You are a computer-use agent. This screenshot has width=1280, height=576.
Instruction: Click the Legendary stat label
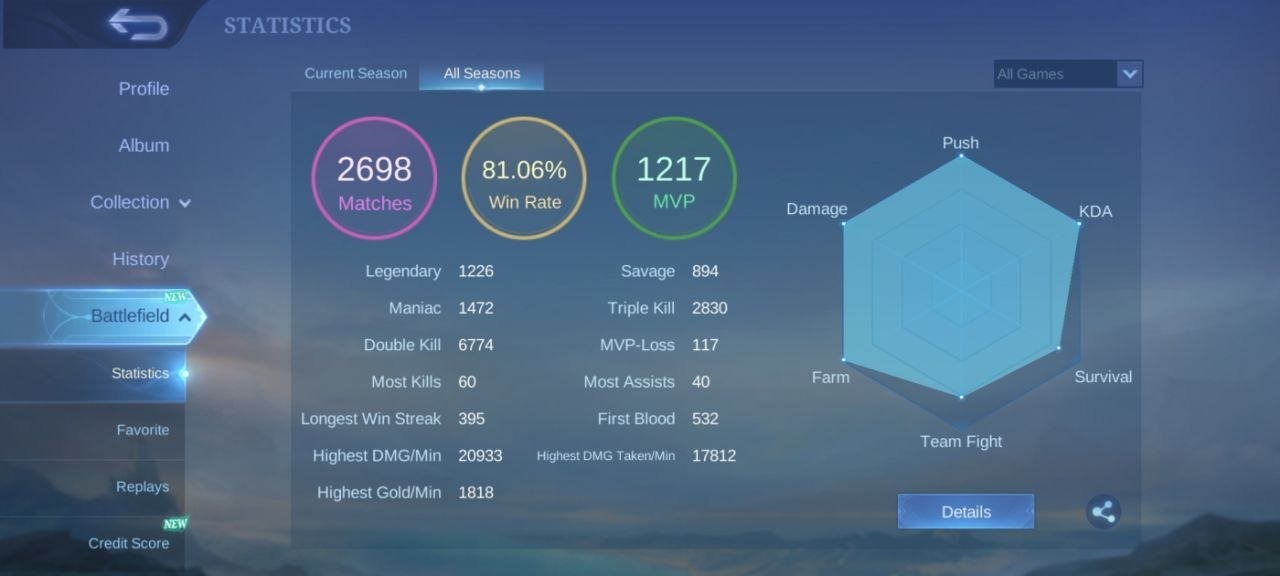(403, 272)
